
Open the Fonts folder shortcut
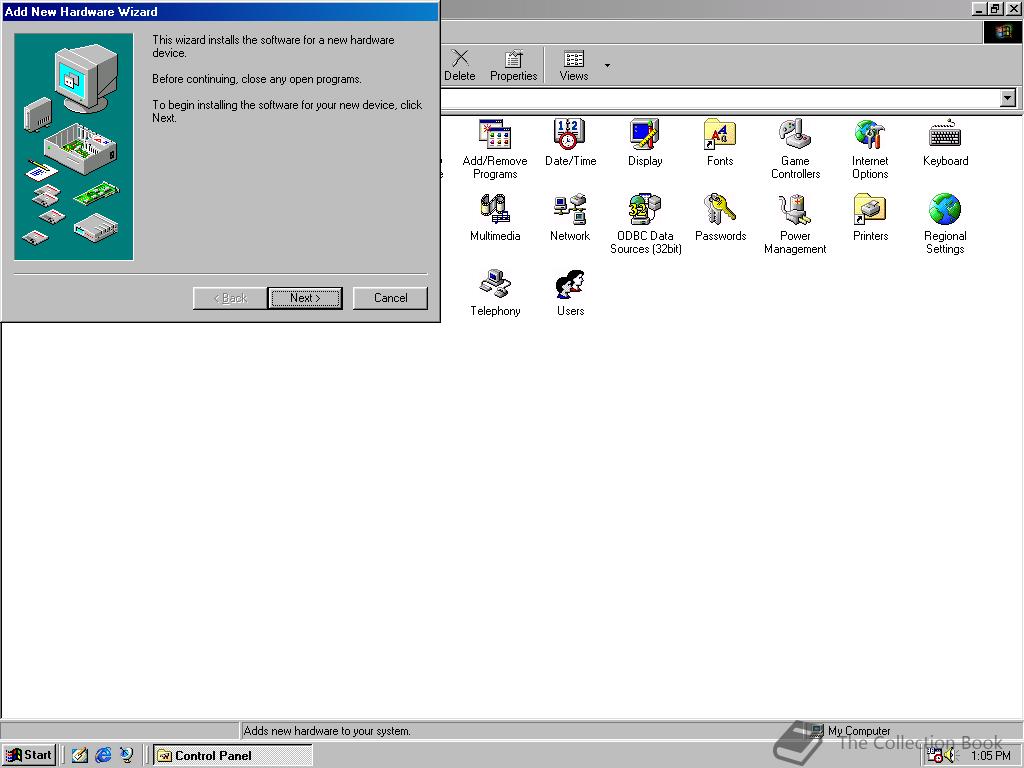coord(720,142)
